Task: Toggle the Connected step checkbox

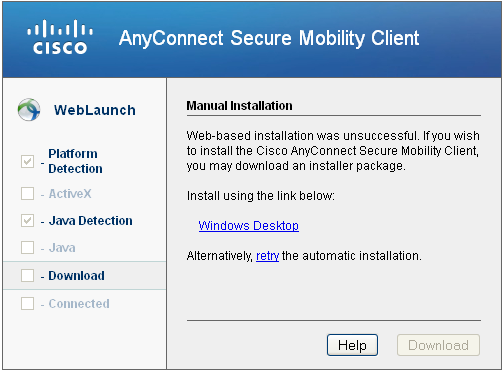Action: coord(27,304)
